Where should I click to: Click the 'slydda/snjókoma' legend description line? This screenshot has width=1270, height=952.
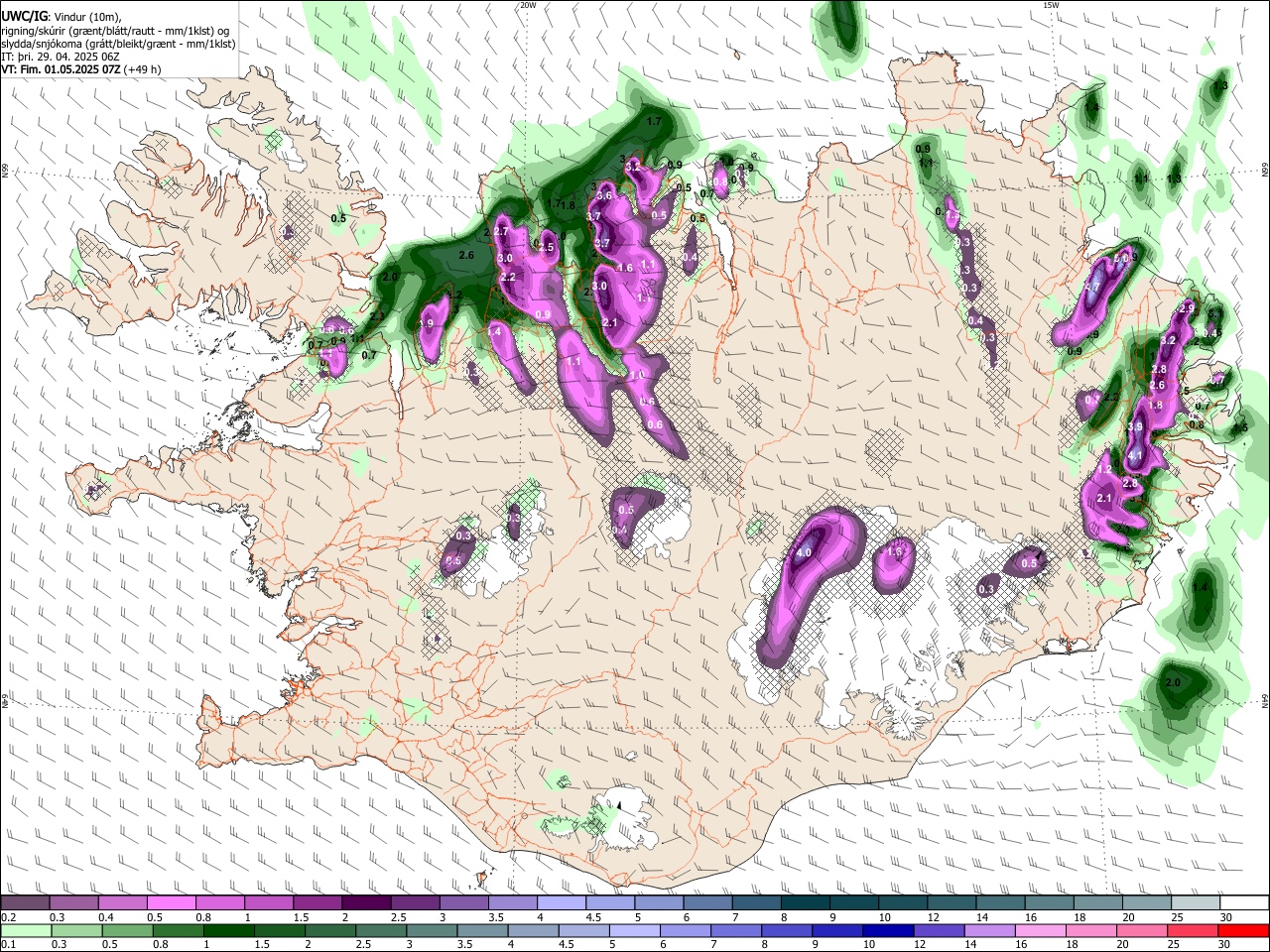pyautogui.click(x=118, y=44)
